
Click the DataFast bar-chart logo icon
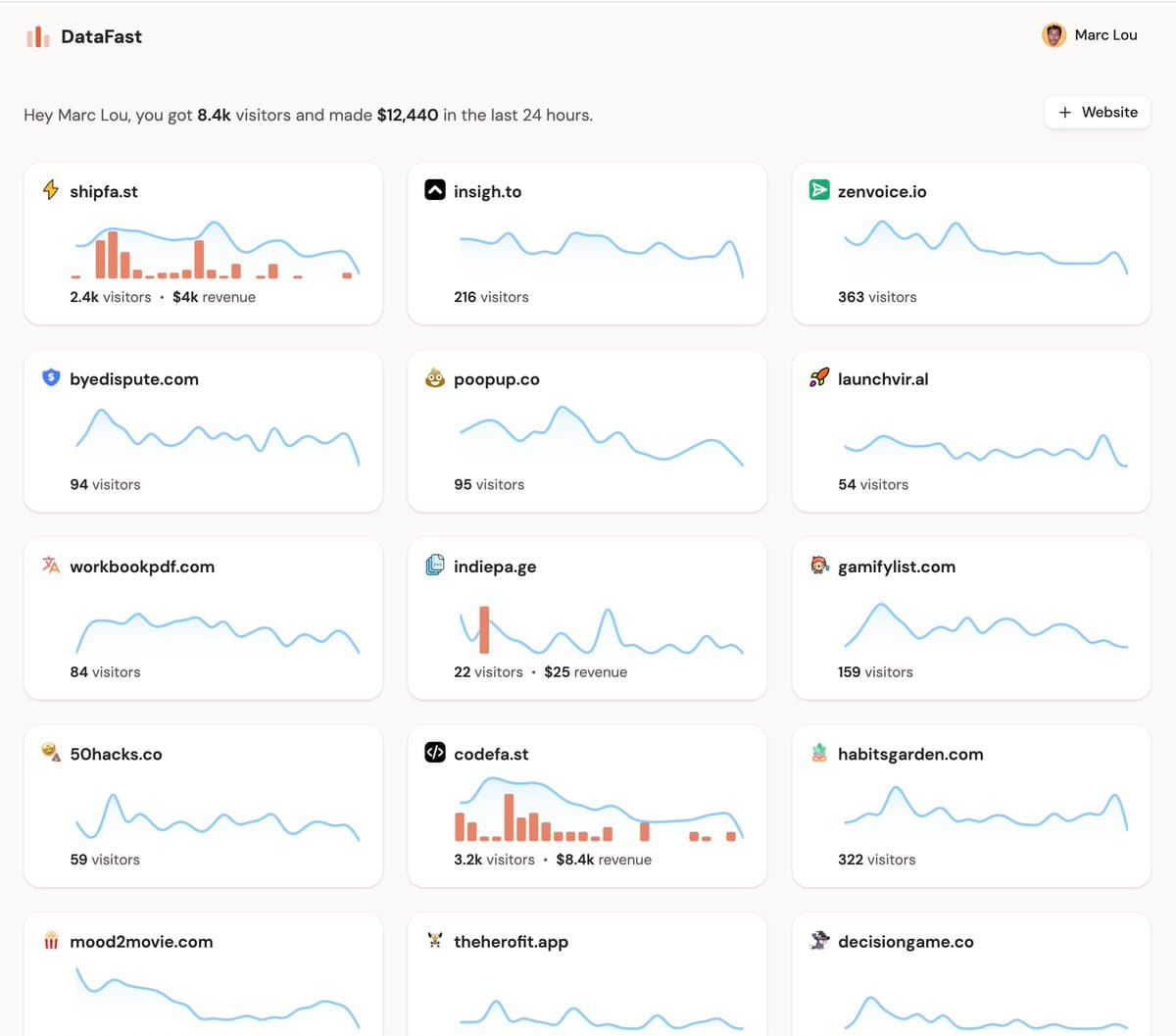(x=38, y=36)
